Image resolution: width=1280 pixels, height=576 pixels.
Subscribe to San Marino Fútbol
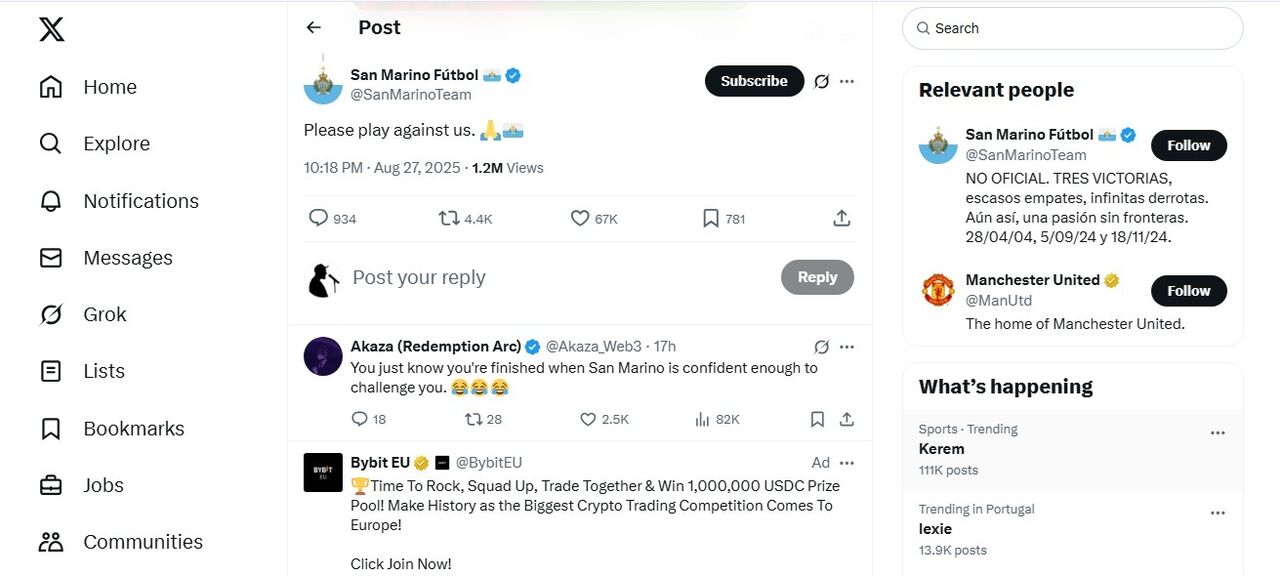754,81
